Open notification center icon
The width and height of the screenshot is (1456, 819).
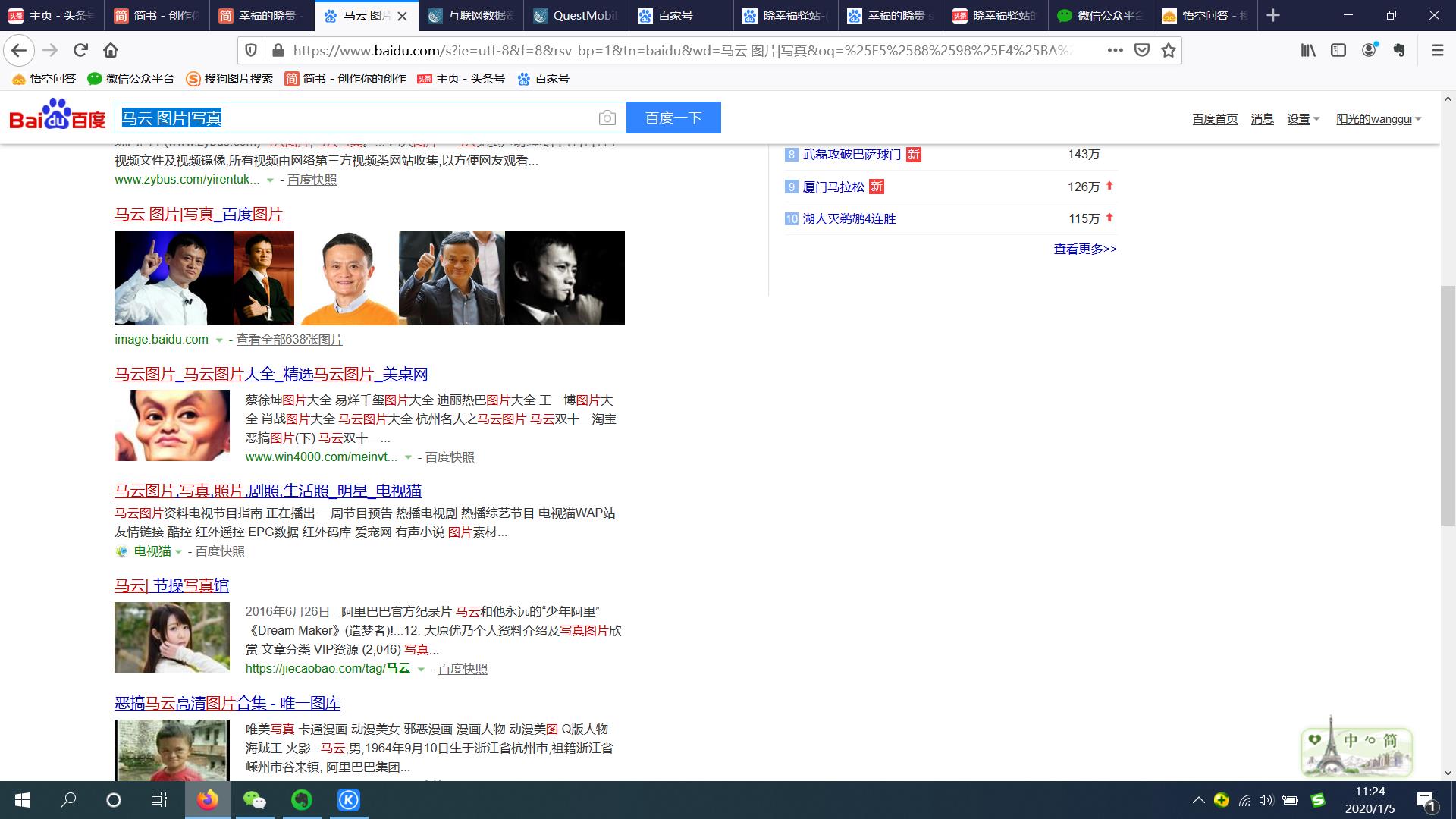click(1426, 800)
